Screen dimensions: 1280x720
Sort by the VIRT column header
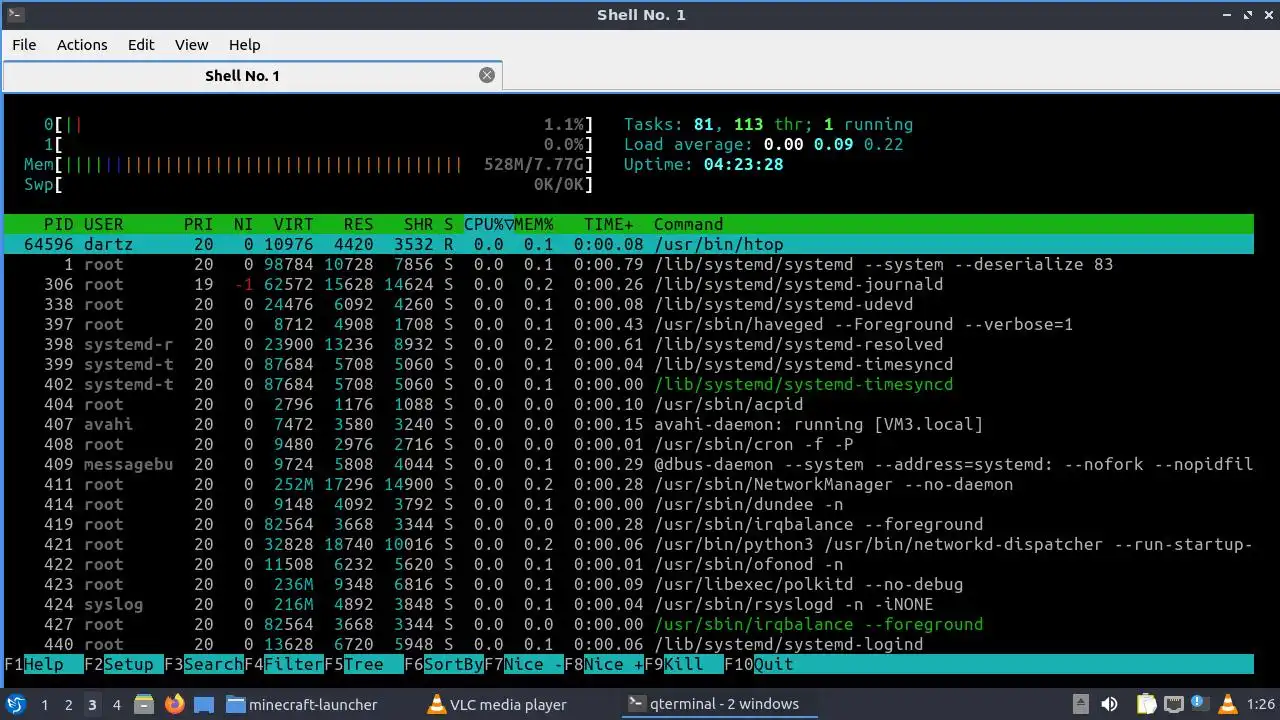[294, 224]
